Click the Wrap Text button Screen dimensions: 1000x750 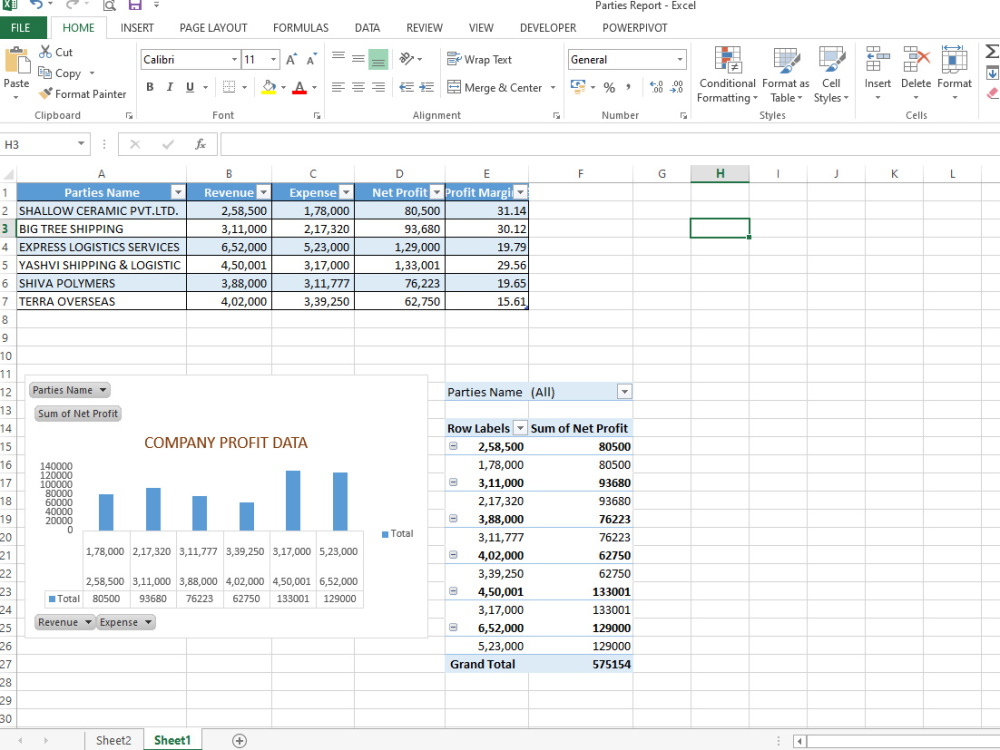pos(479,59)
